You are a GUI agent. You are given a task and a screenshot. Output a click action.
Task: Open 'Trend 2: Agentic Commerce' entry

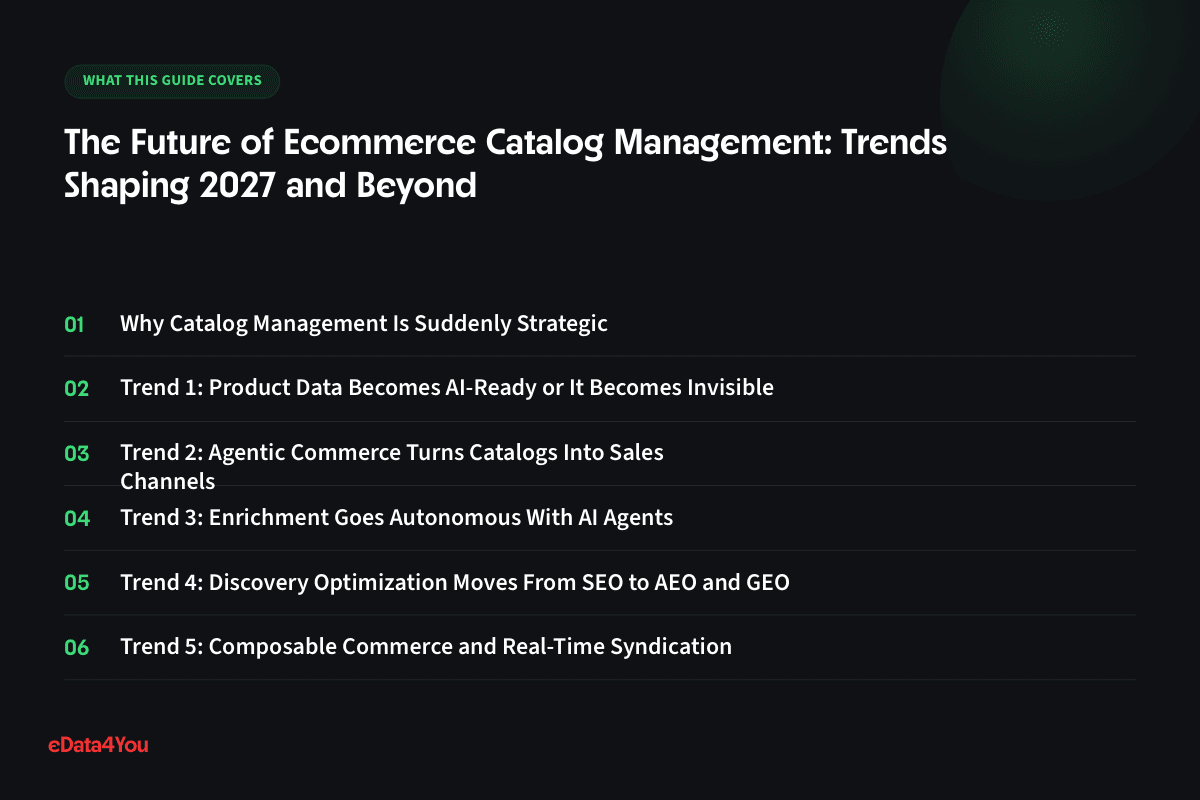pos(392,467)
